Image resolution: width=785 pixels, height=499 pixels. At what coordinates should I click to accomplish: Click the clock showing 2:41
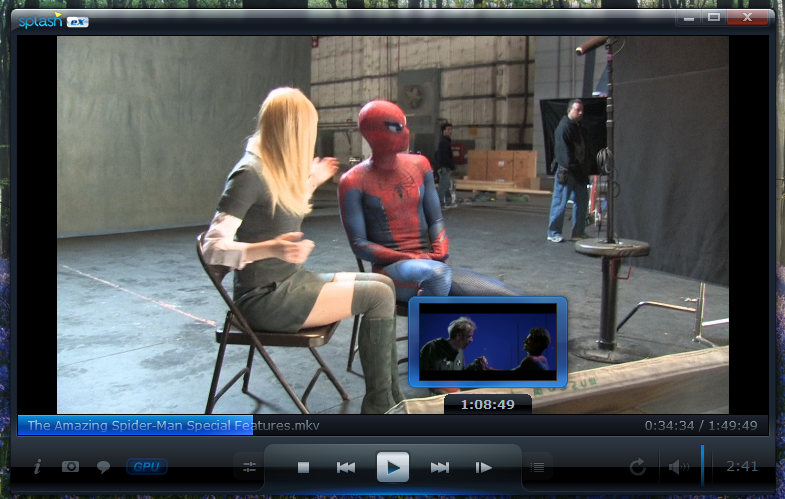coord(742,466)
